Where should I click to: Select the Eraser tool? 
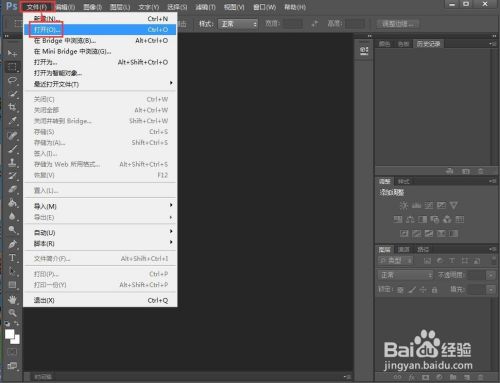pyautogui.click(x=12, y=189)
